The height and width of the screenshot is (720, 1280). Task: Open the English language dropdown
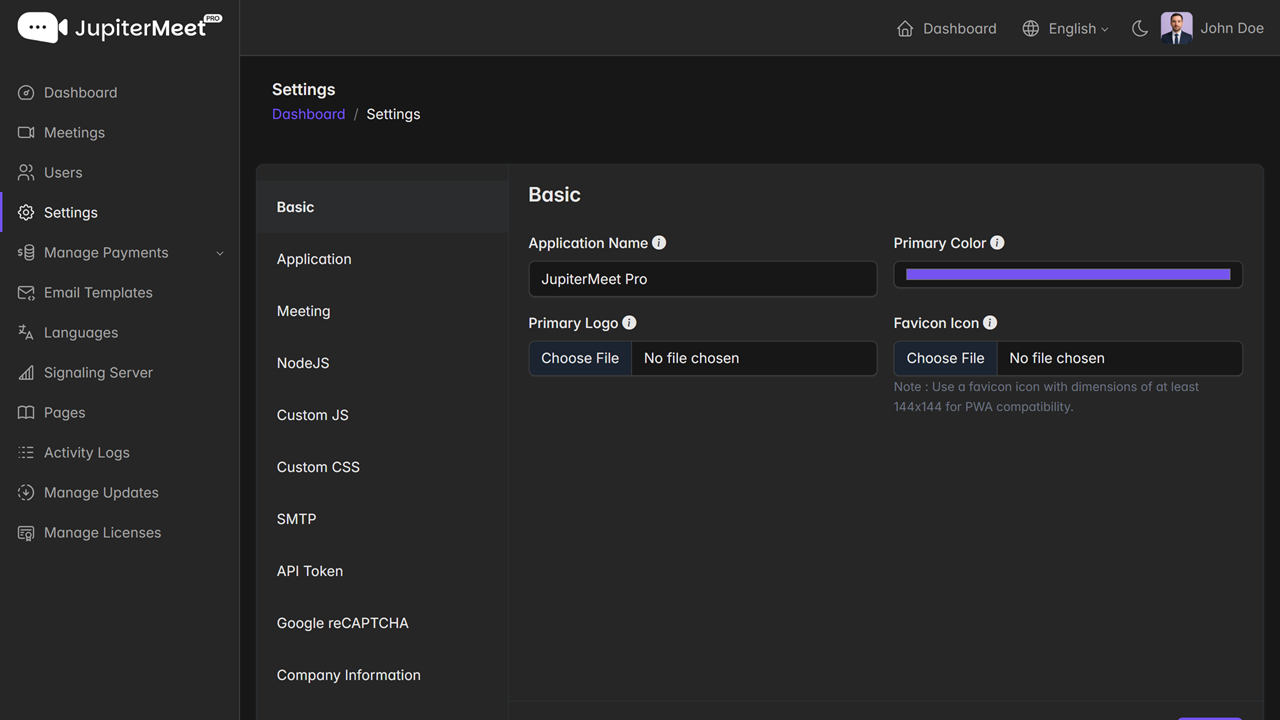(1066, 29)
